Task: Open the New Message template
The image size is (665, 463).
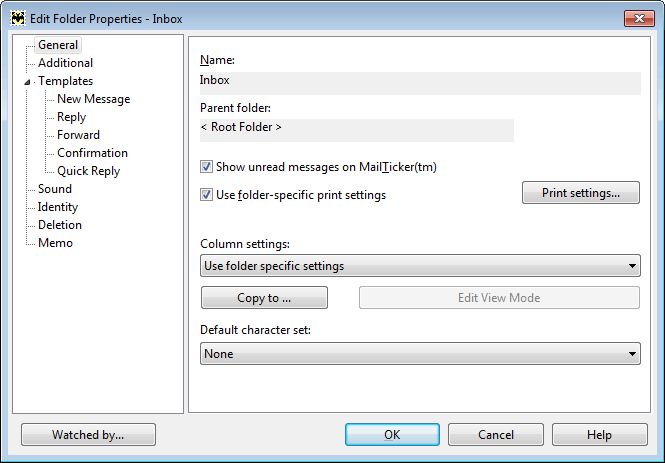Action: coord(93,99)
